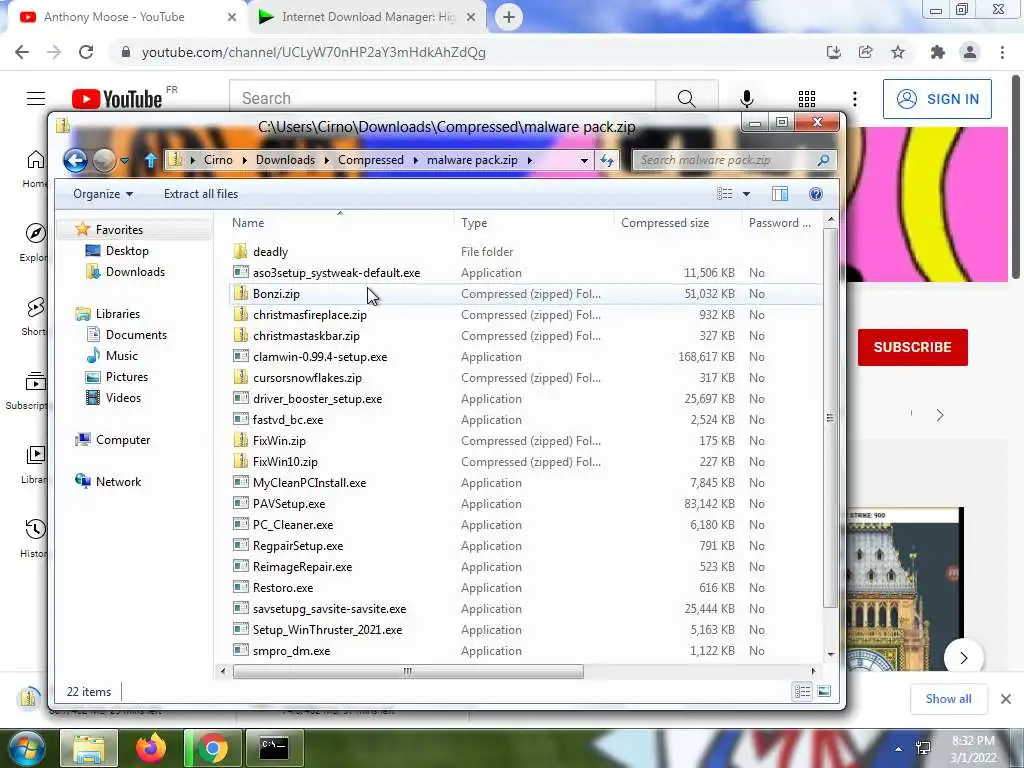Sort by Password column header
The image size is (1024, 768).
click(x=780, y=223)
